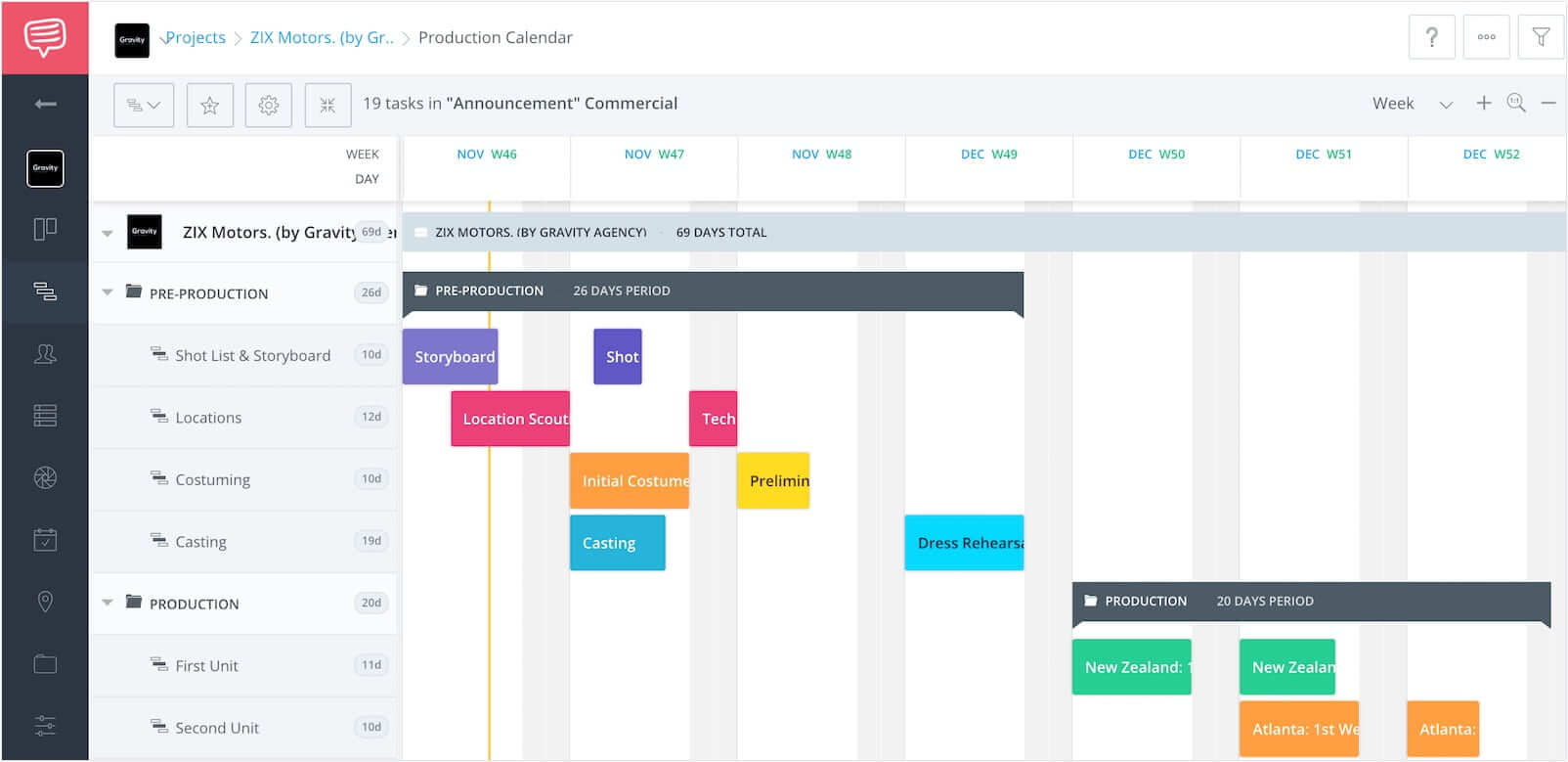Open the help question mark button
Image resolution: width=1568 pixels, height=762 pixels.
pyautogui.click(x=1431, y=37)
